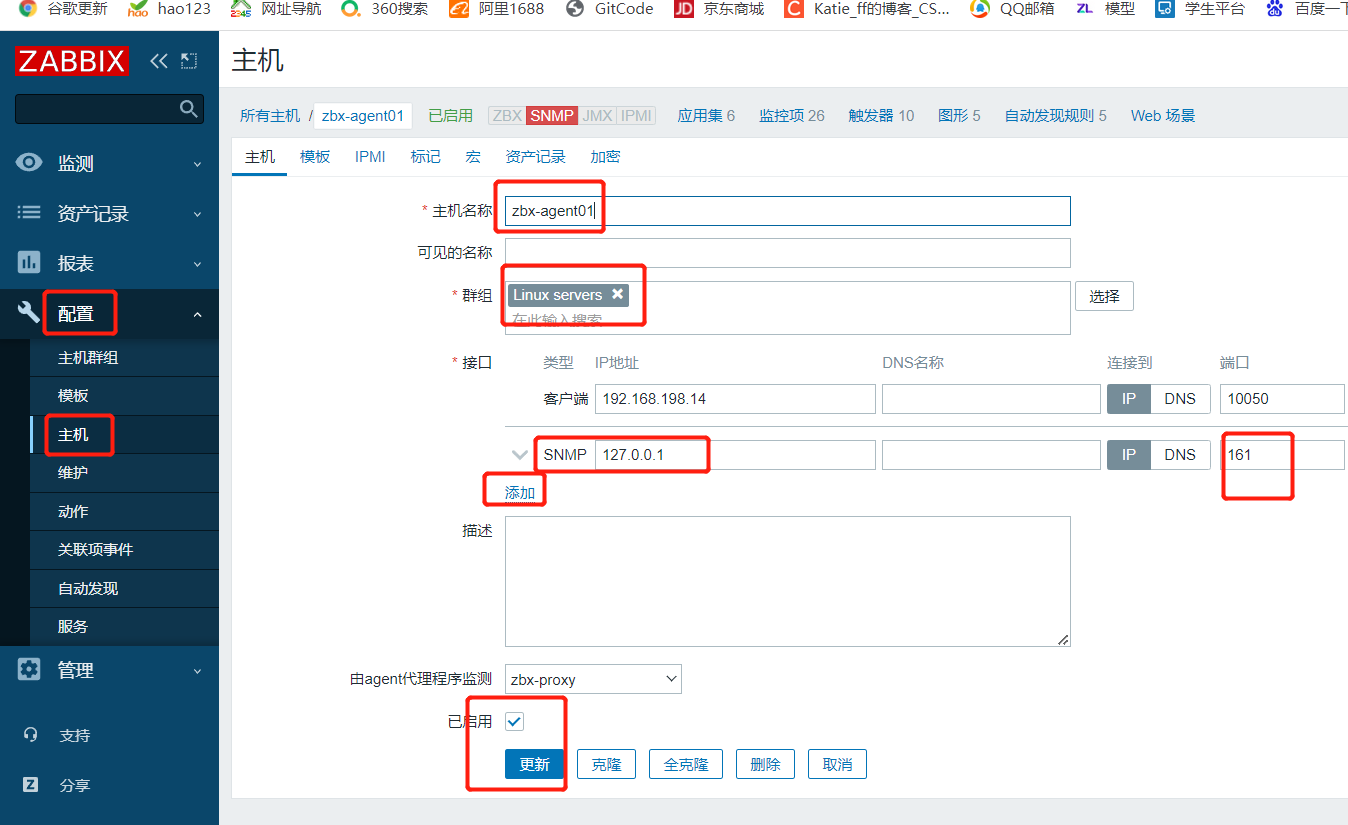1348x825 pixels.
Task: Click the 报表 chart icon
Action: point(29,263)
